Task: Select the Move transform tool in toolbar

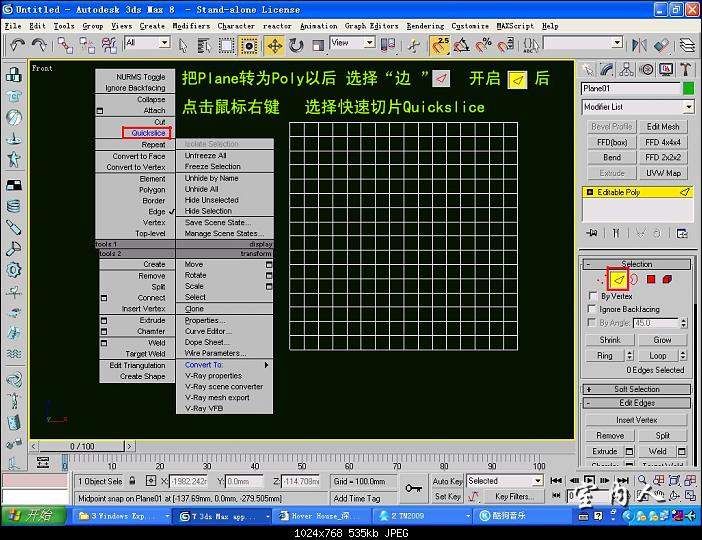Action: [276, 45]
